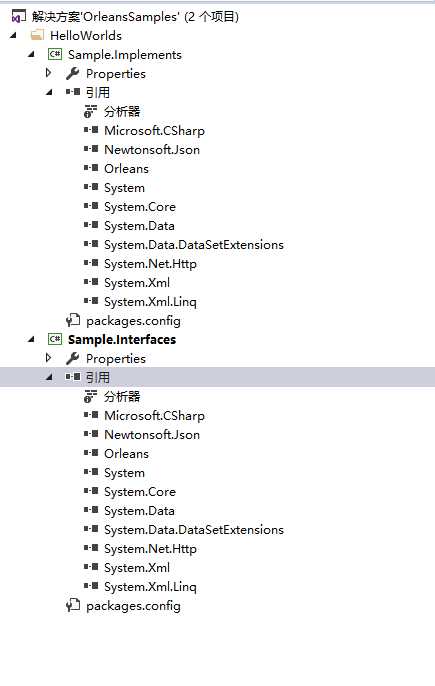This screenshot has height=686, width=435.
Task: Click the Sample.Implements C# project icon
Action: [55, 54]
